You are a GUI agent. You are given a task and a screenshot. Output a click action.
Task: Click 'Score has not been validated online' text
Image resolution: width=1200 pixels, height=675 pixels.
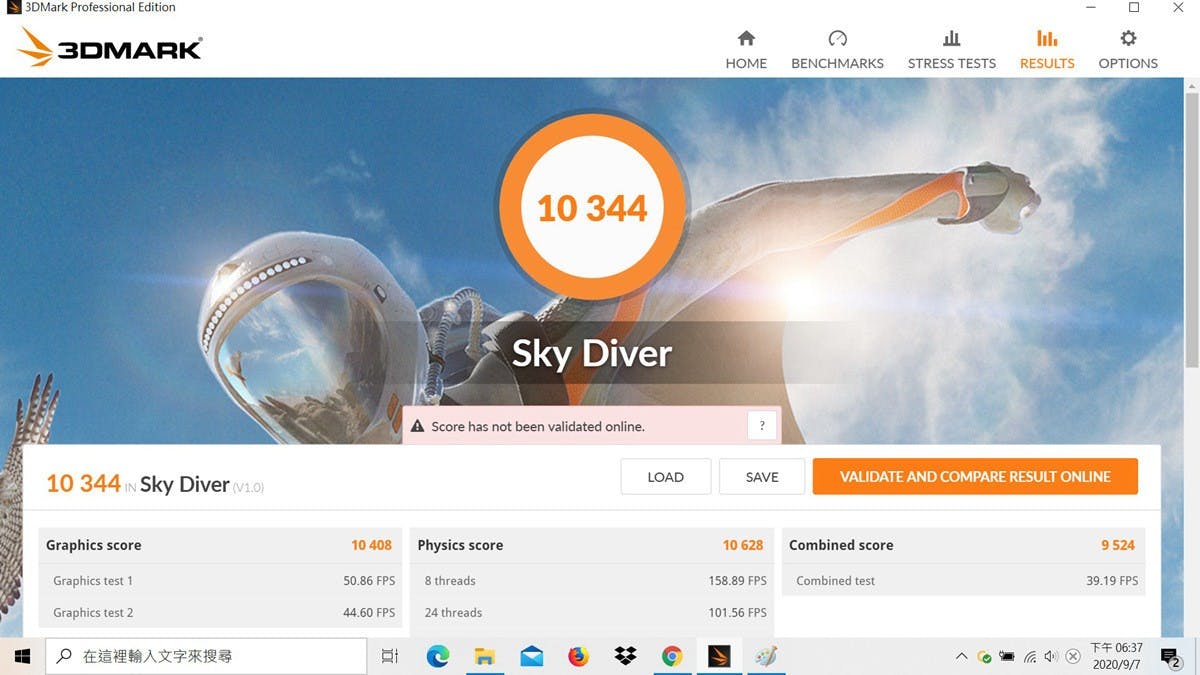point(538,426)
